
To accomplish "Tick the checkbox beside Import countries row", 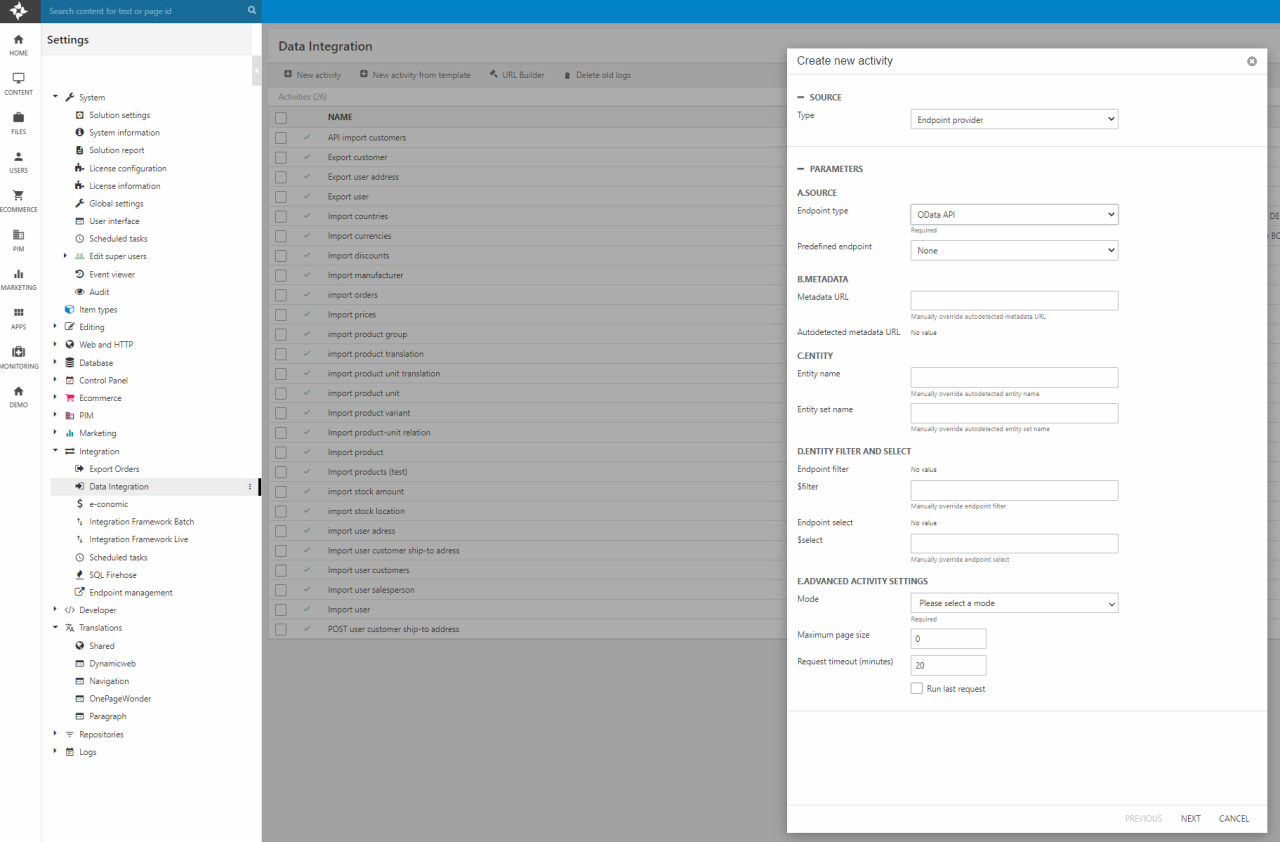I will [281, 217].
